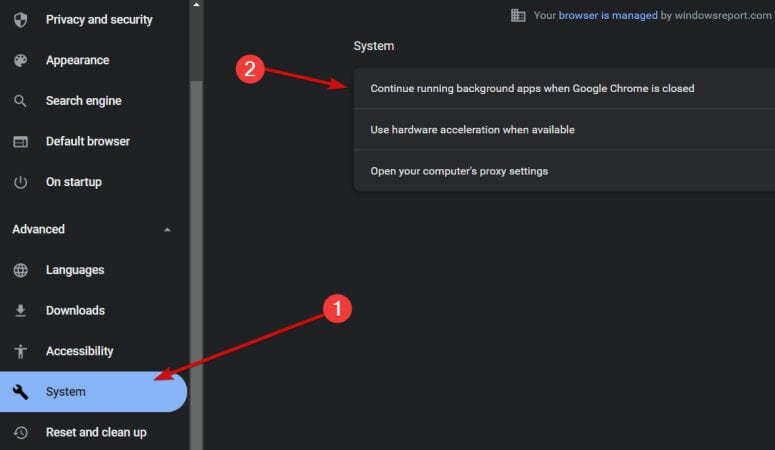Image resolution: width=775 pixels, height=450 pixels.
Task: Open your computer's proxy settings
Action: tap(459, 171)
